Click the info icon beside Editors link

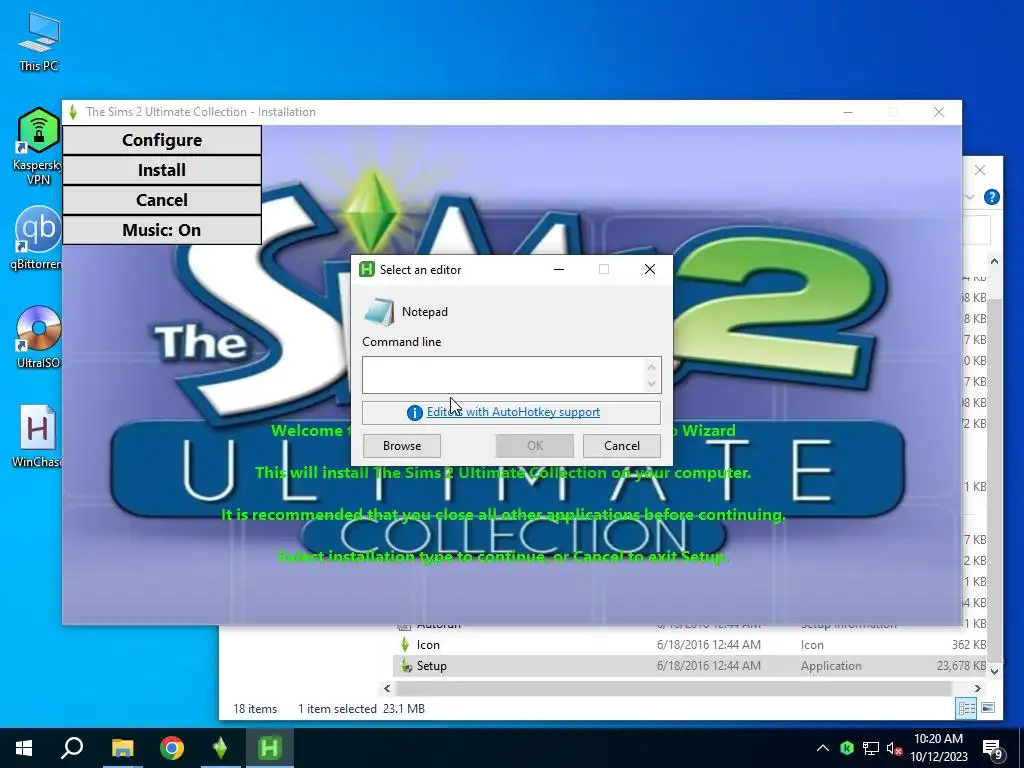tap(414, 413)
